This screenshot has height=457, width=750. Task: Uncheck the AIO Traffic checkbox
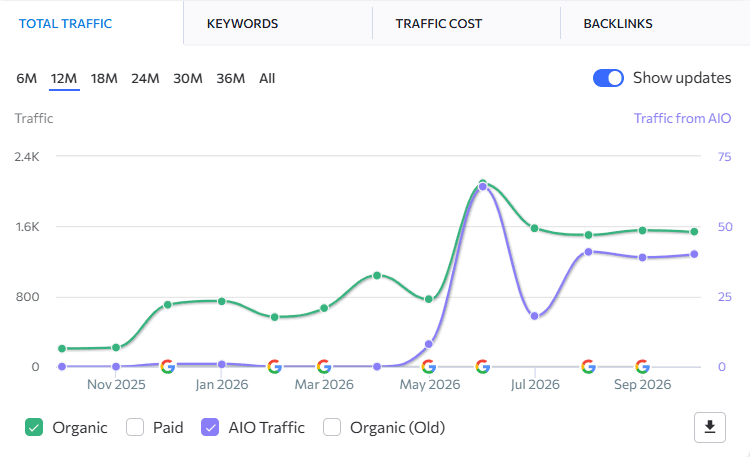point(210,427)
